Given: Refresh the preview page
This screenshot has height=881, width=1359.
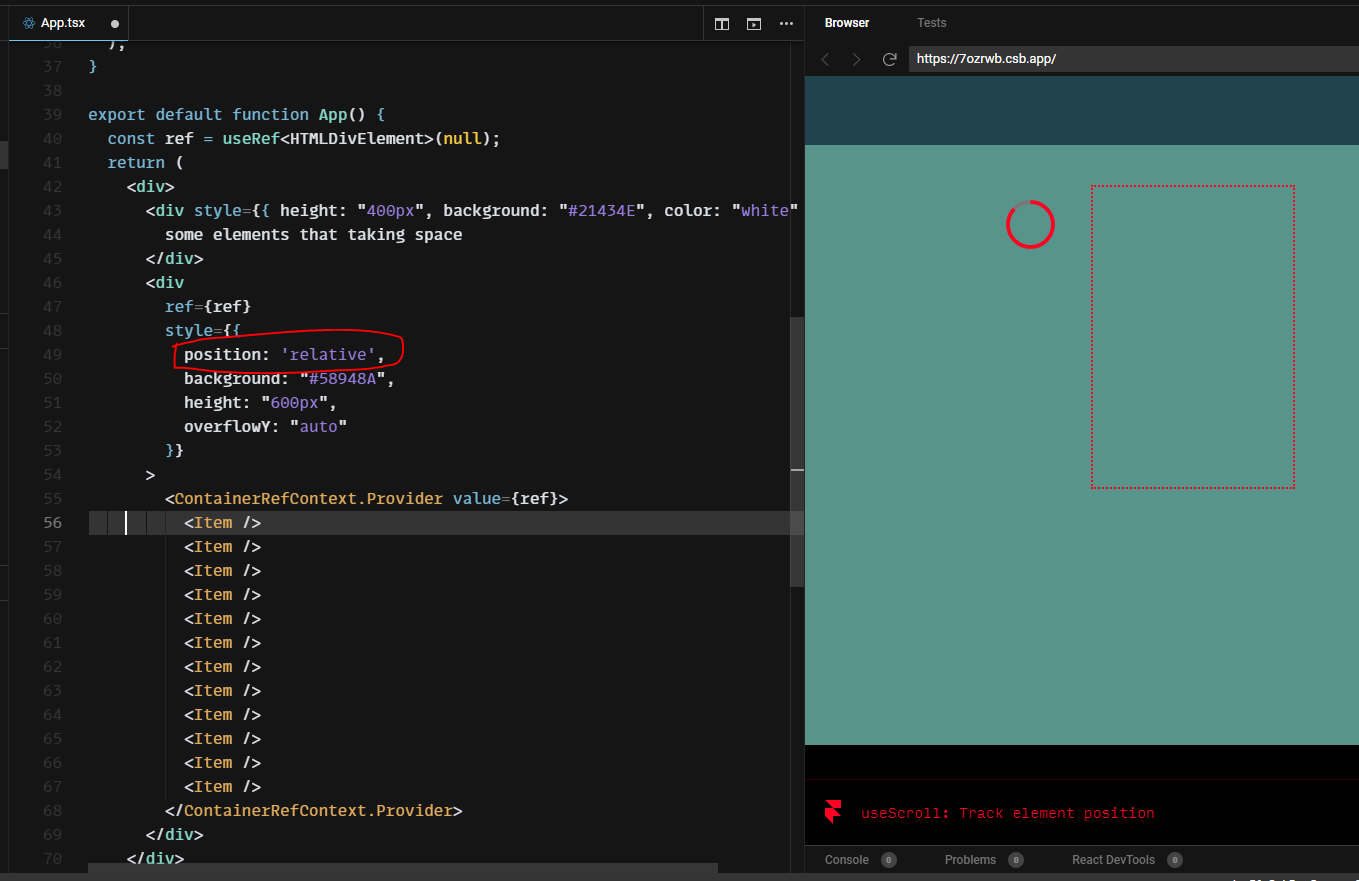Looking at the screenshot, I should (x=889, y=59).
